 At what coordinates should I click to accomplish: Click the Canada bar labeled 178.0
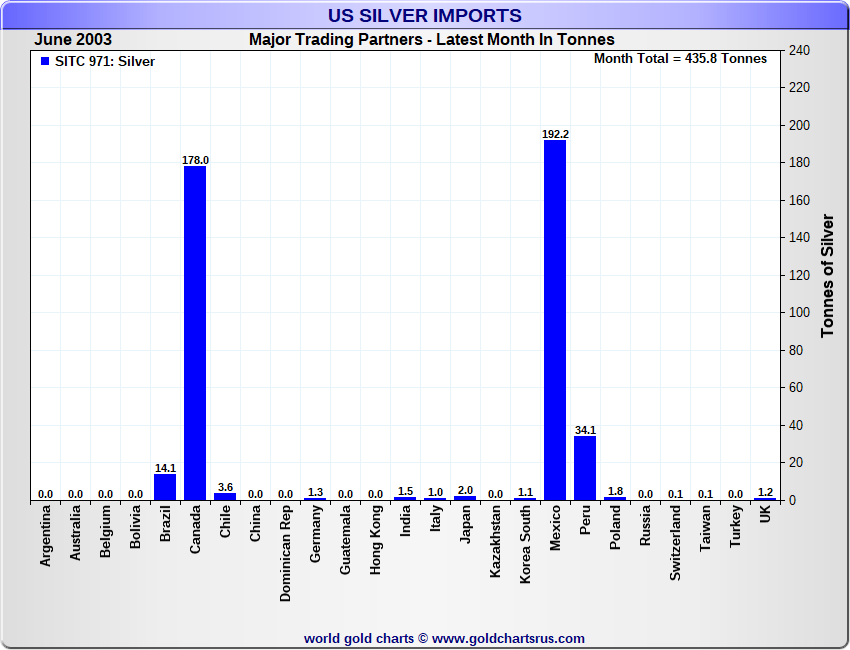point(195,333)
